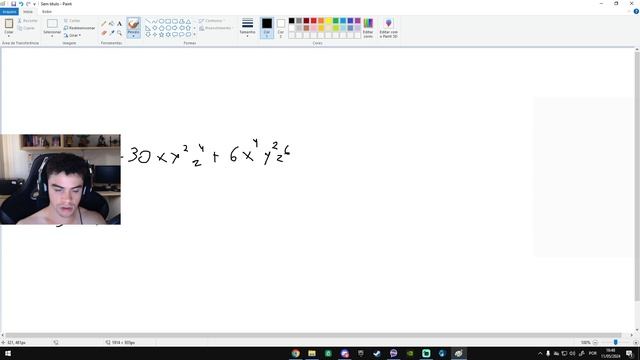Image resolution: width=640 pixels, height=360 pixels.
Task: Show hidden system tray icons
Action: pos(540,353)
